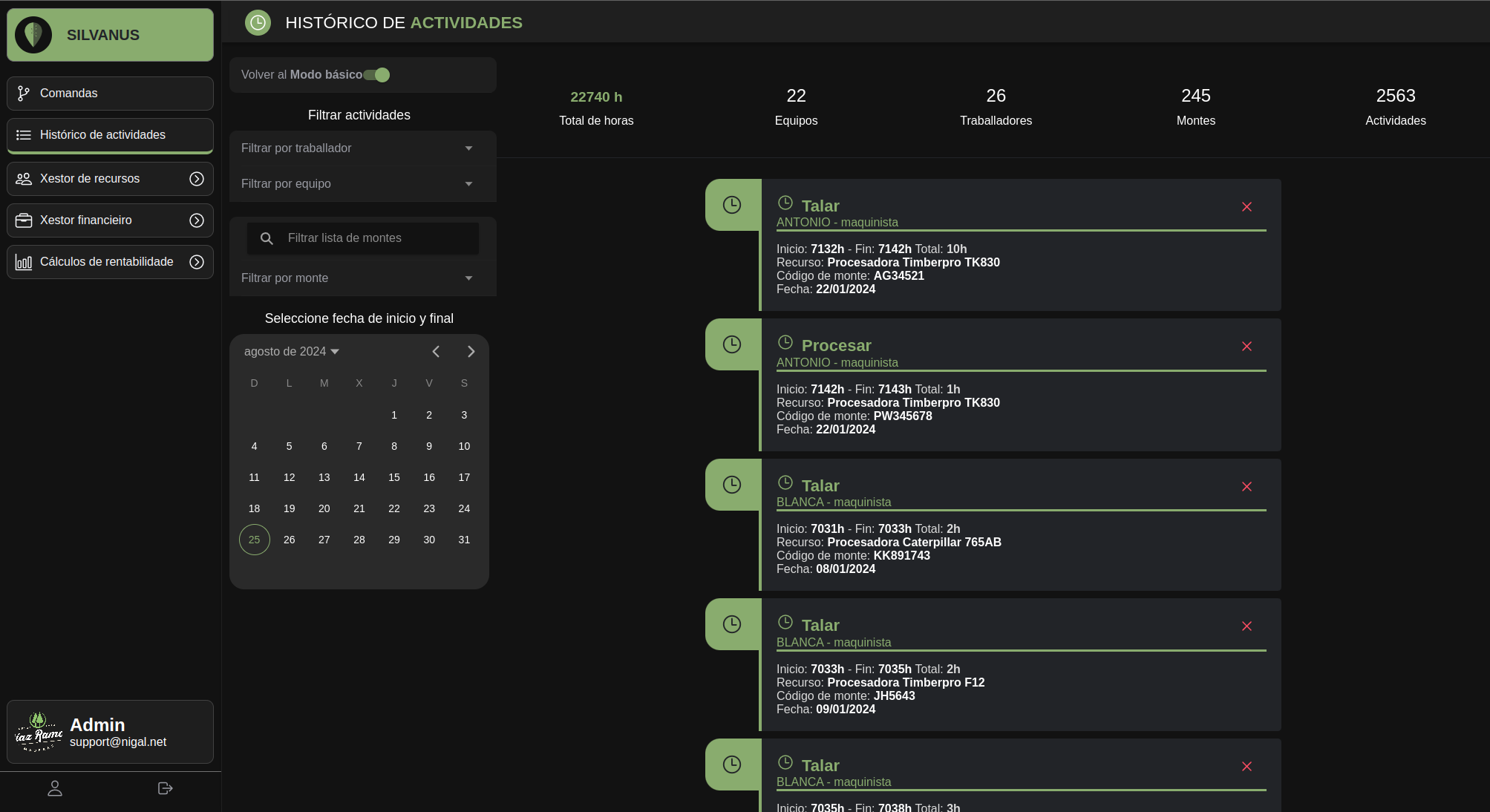The width and height of the screenshot is (1490, 812).
Task: Select August 28 in the calendar
Action: tap(359, 540)
